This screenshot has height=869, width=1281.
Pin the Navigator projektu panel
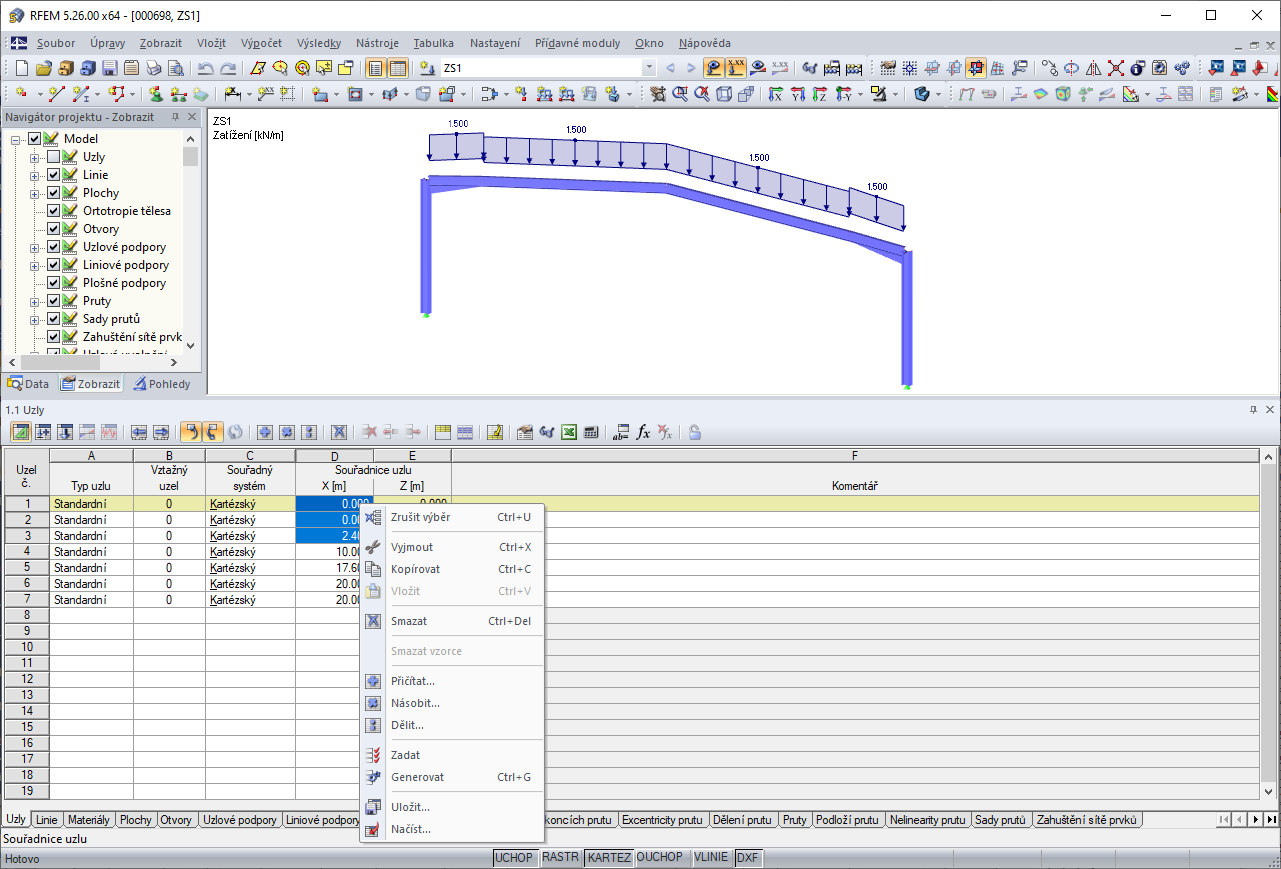coord(175,117)
